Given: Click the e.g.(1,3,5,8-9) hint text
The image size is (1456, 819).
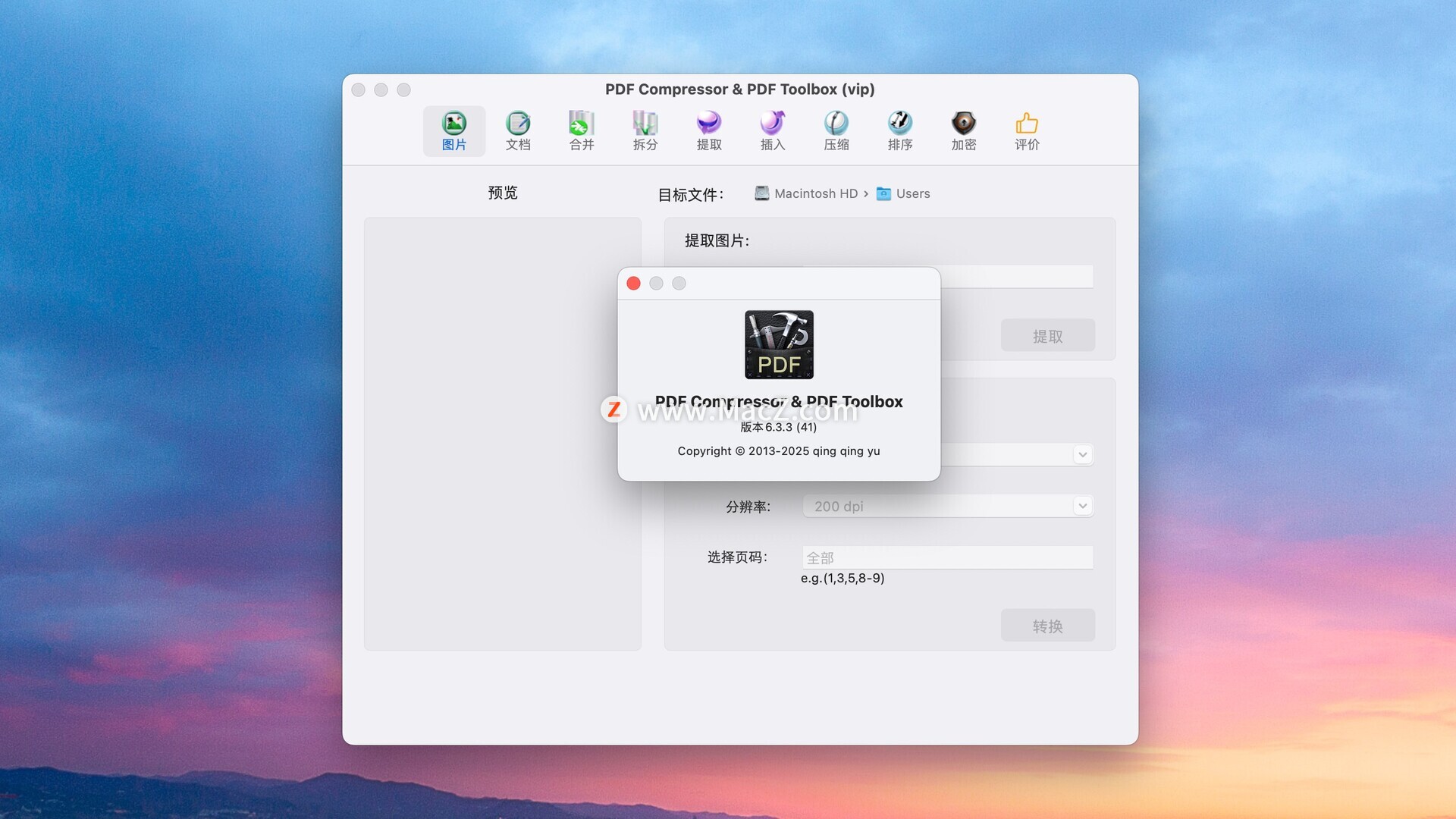Looking at the screenshot, I should tap(843, 578).
